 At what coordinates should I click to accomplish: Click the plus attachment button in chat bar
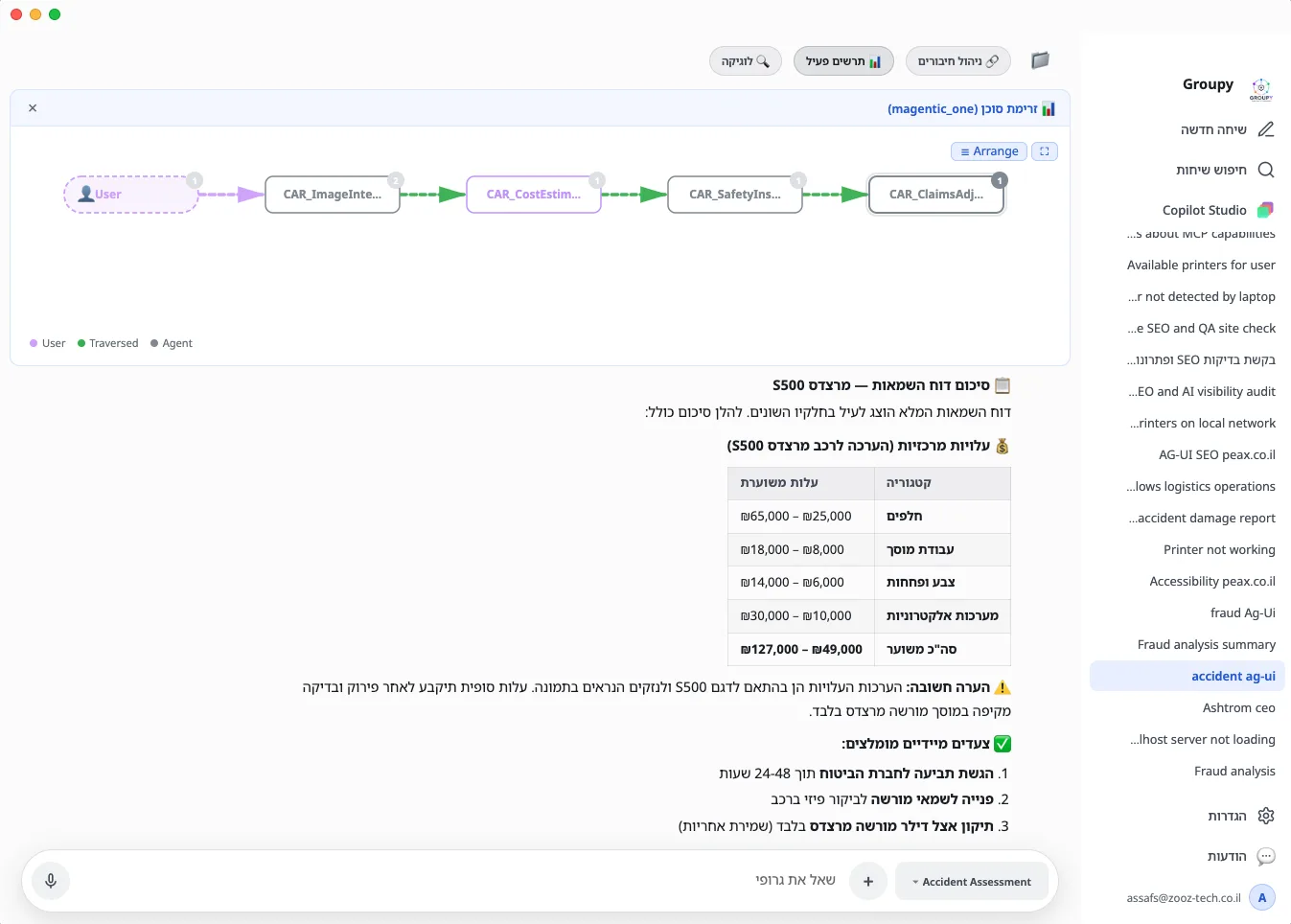(868, 881)
